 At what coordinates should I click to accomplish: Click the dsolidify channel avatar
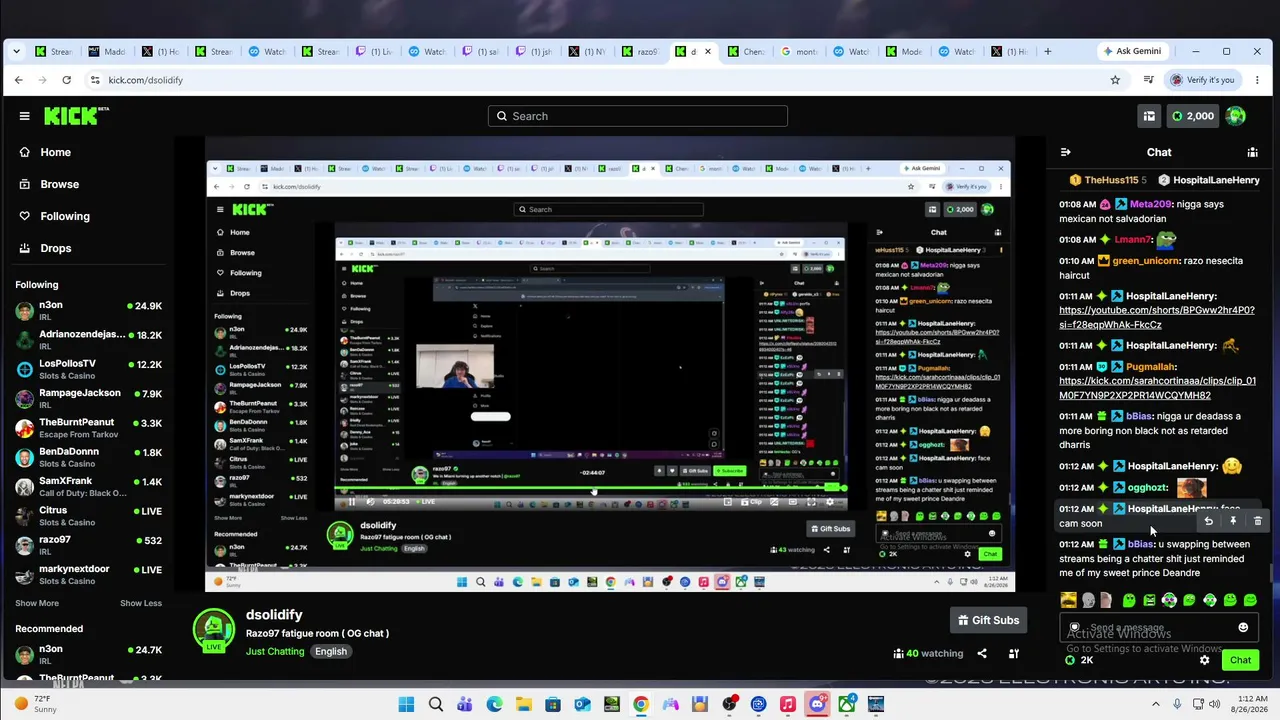[x=213, y=632]
